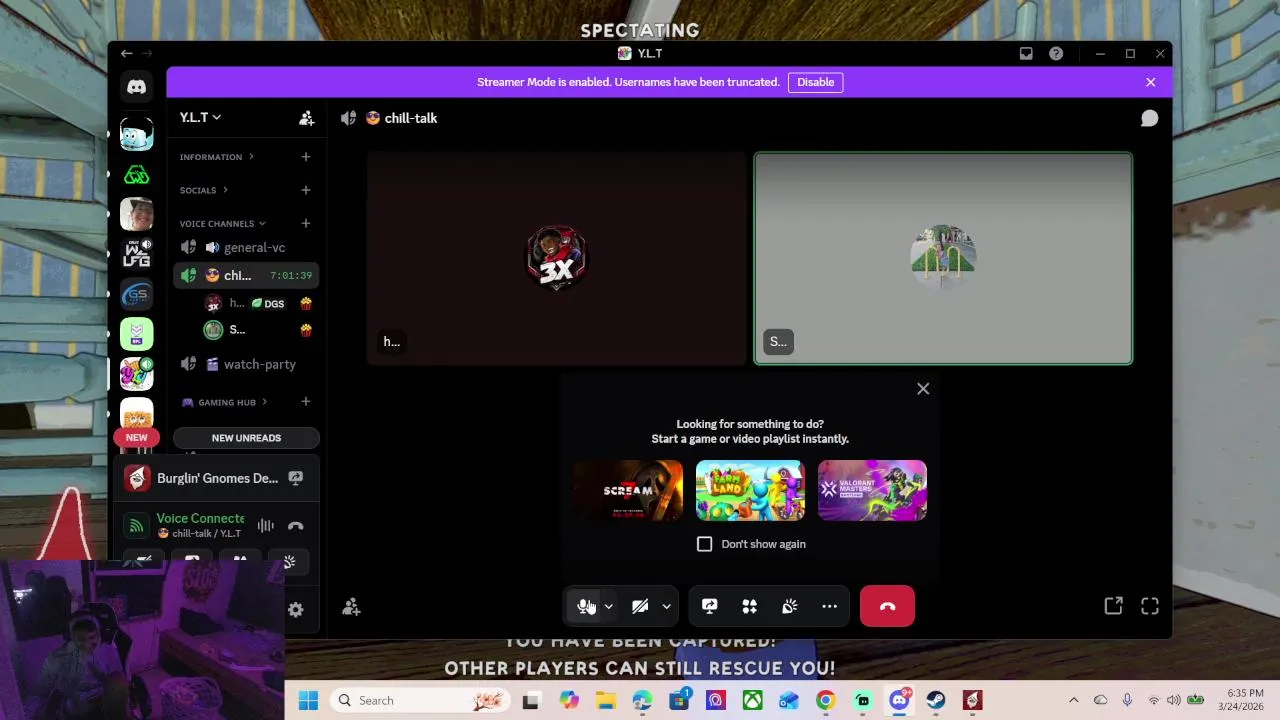Open Steam from the taskbar
Image resolution: width=1280 pixels, height=720 pixels.
point(936,700)
